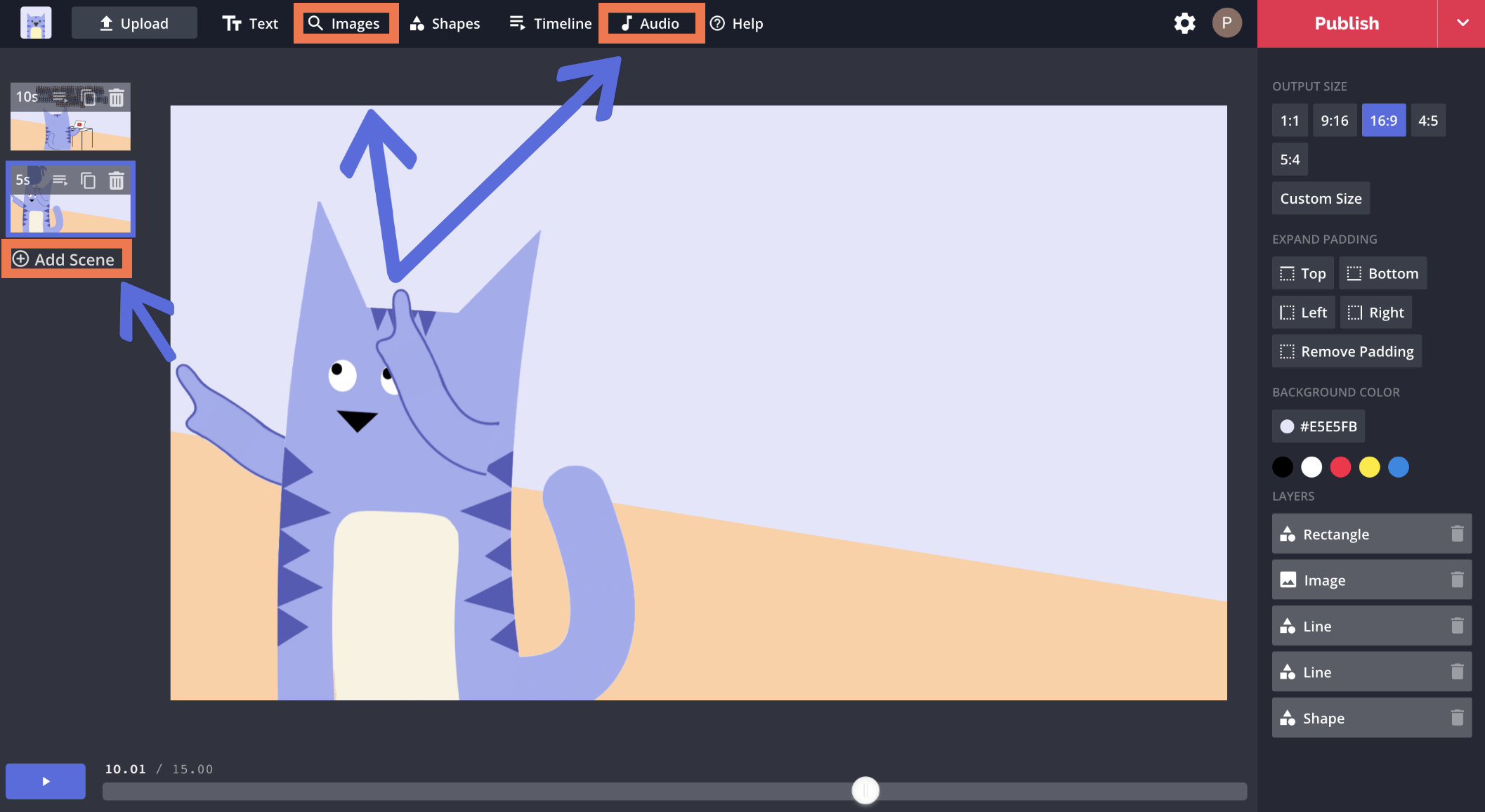
Task: Duplicate the 5s scene using copy icon
Action: pos(88,181)
